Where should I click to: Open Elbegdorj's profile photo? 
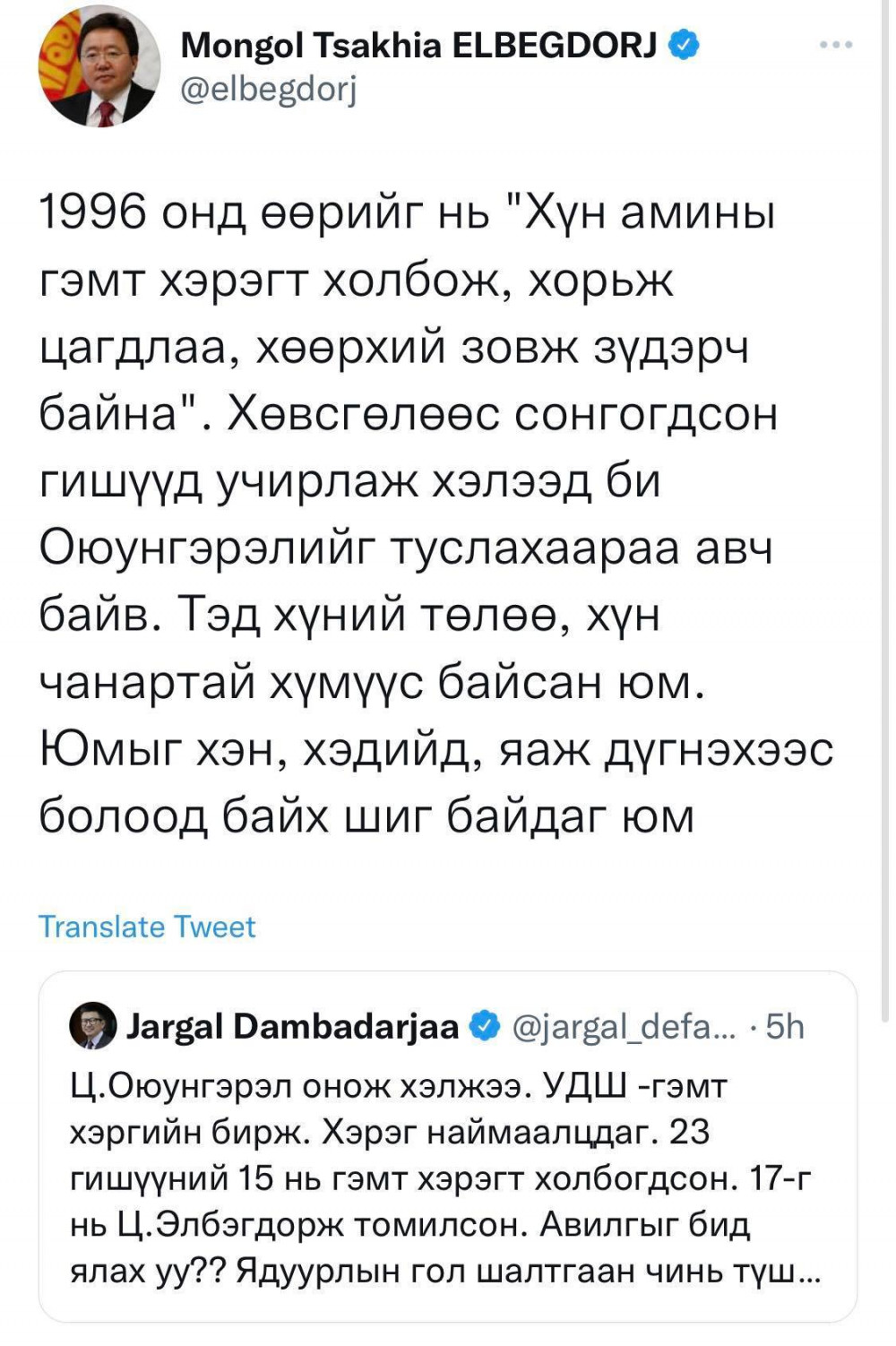99,71
